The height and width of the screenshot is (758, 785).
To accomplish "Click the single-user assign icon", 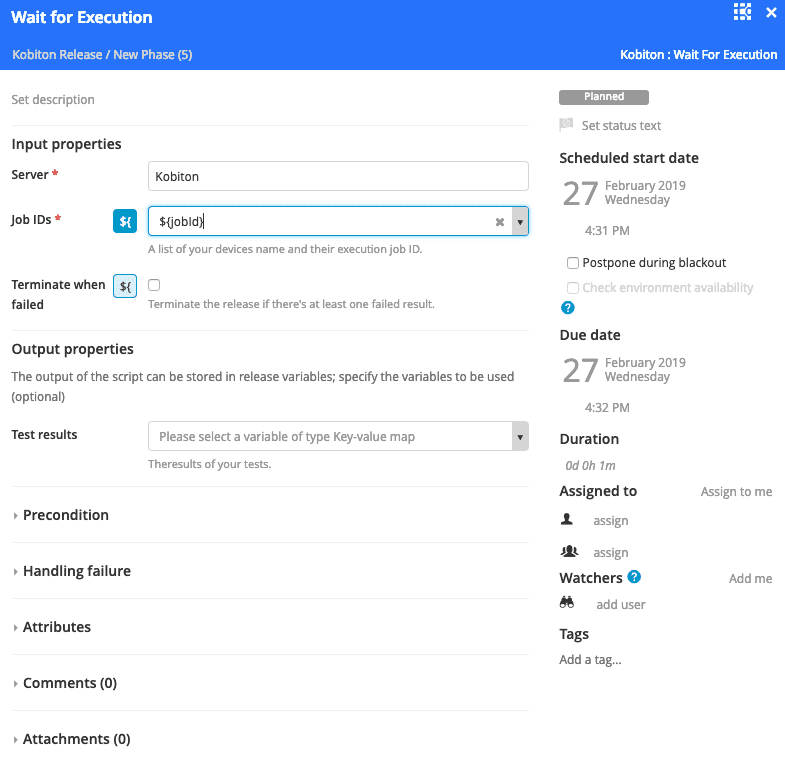I will tap(567, 520).
